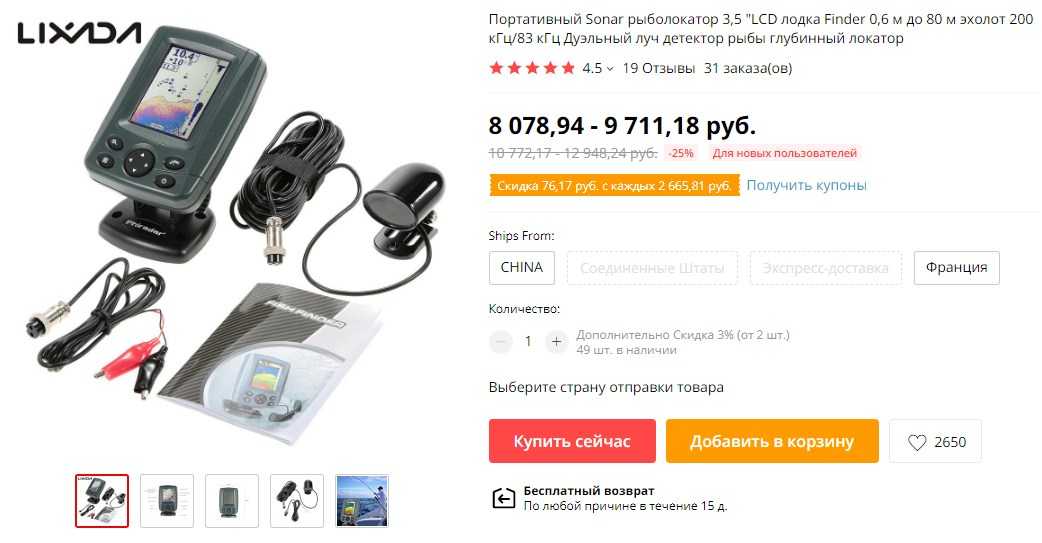Screen dimensions: 1042x543
Task: Select Экспресс-доставка shipping option
Action: click(x=825, y=268)
